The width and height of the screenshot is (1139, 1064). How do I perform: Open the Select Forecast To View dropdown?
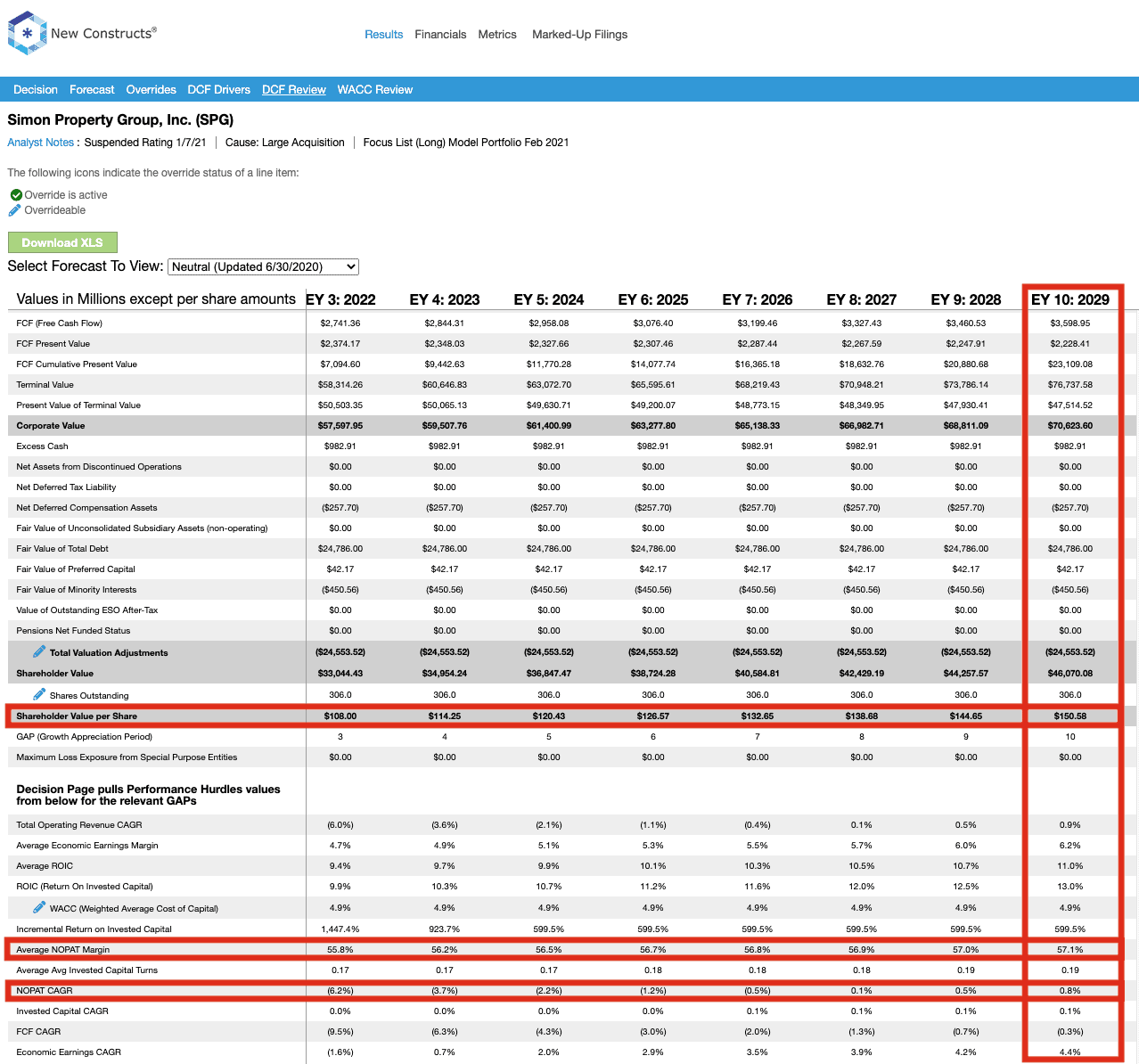[264, 266]
